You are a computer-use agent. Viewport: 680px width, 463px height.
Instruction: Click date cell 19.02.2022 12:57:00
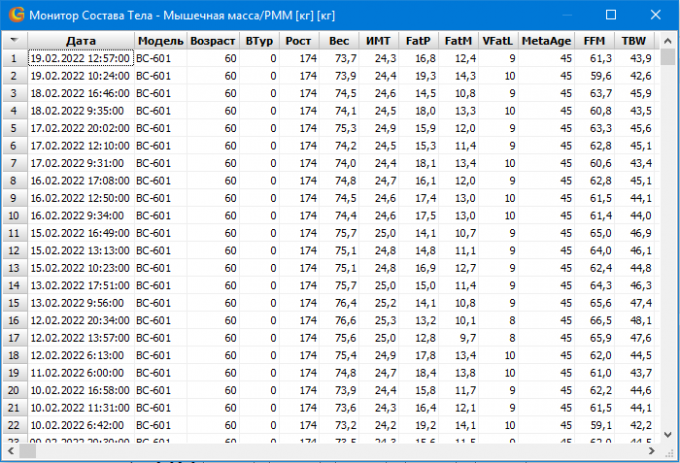pos(80,58)
